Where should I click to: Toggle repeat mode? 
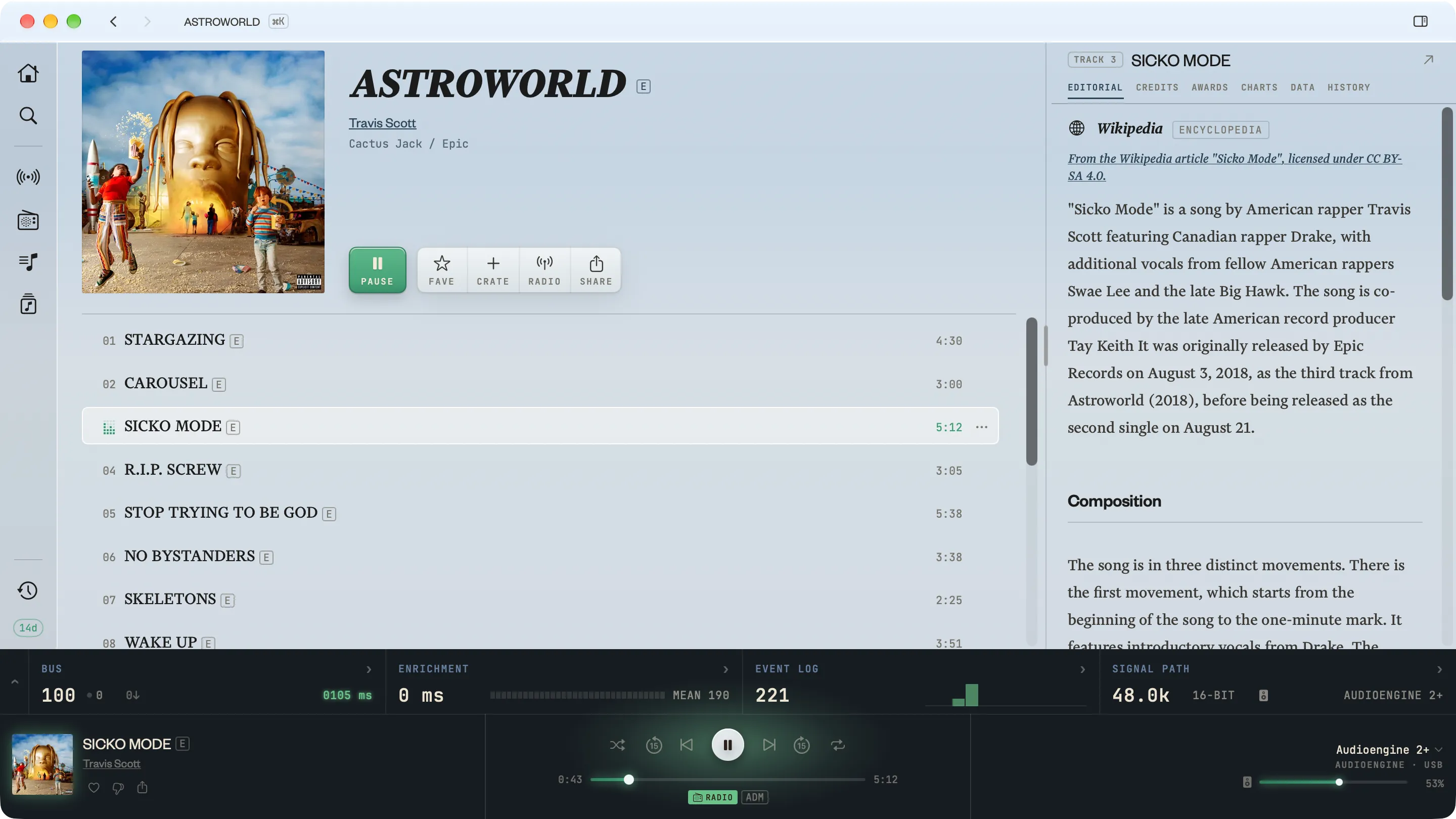(x=838, y=745)
